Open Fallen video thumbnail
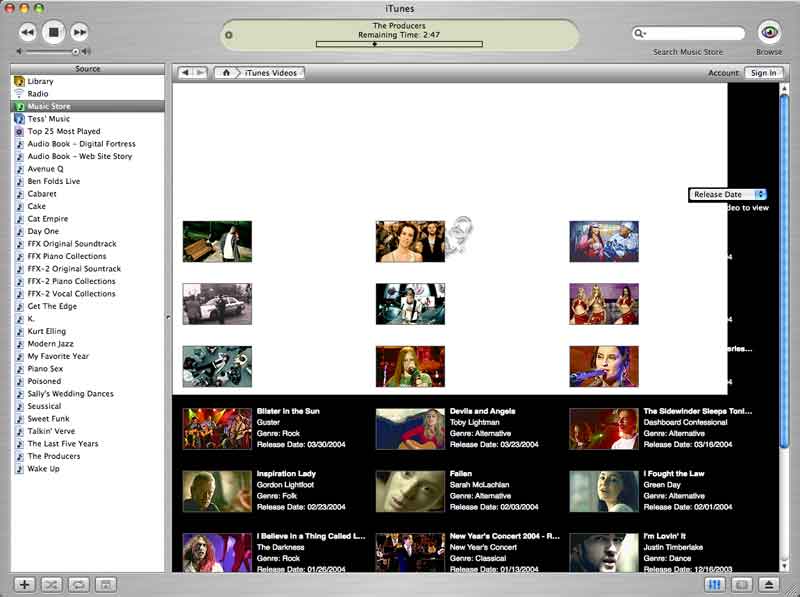This screenshot has height=597, width=800. (410, 491)
